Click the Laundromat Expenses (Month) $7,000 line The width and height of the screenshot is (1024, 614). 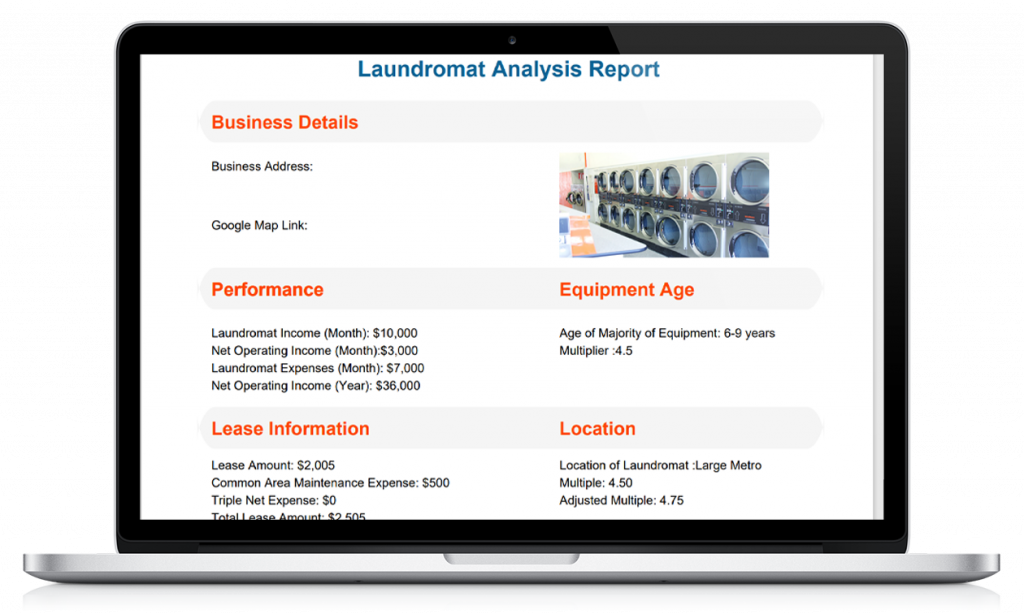[x=312, y=368]
